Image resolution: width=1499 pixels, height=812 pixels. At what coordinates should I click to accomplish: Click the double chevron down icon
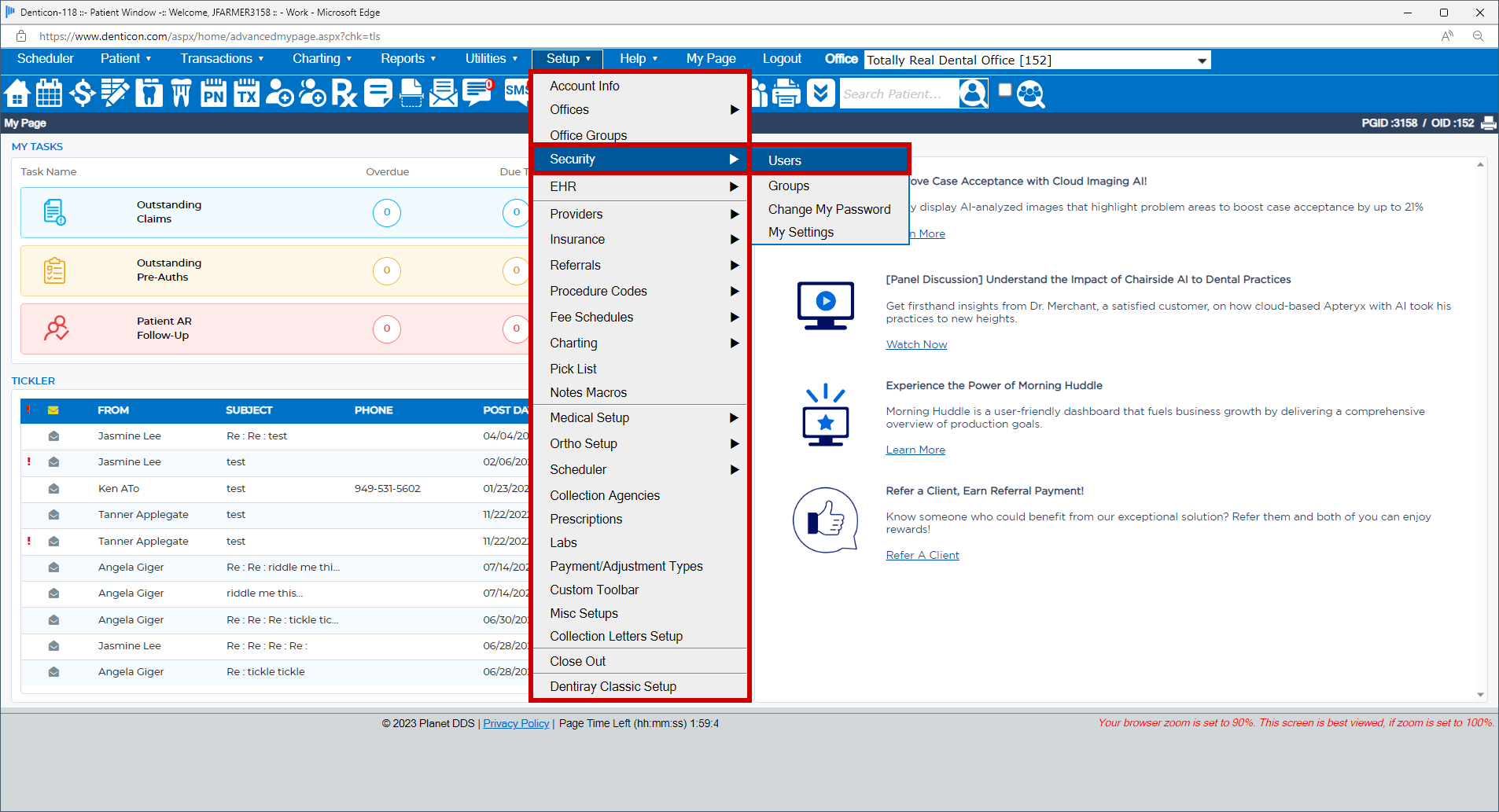(x=820, y=94)
